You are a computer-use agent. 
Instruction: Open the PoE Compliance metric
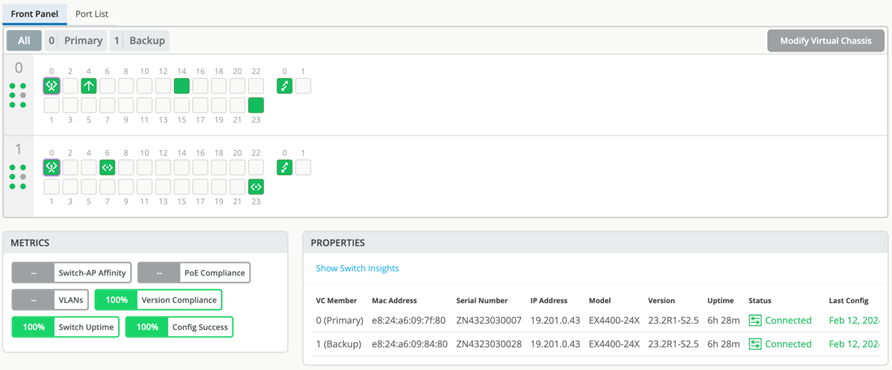click(194, 273)
